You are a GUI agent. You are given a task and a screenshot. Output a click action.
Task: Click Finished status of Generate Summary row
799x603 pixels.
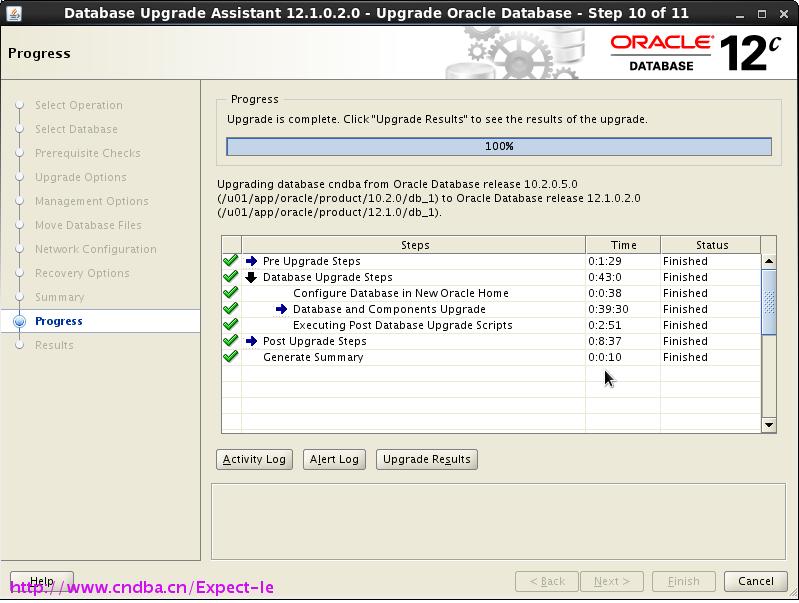(x=685, y=357)
